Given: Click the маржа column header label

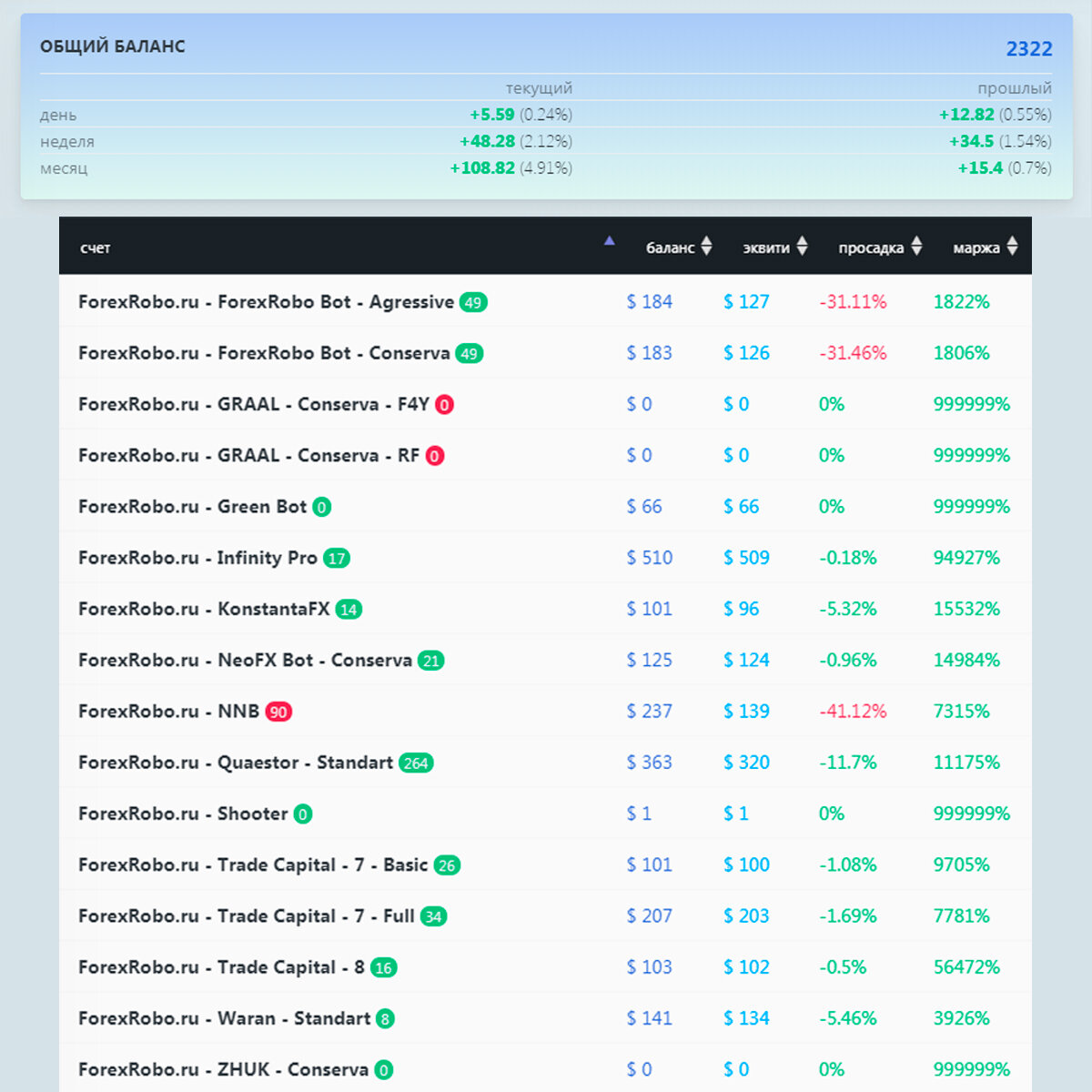Looking at the screenshot, I should tap(976, 248).
